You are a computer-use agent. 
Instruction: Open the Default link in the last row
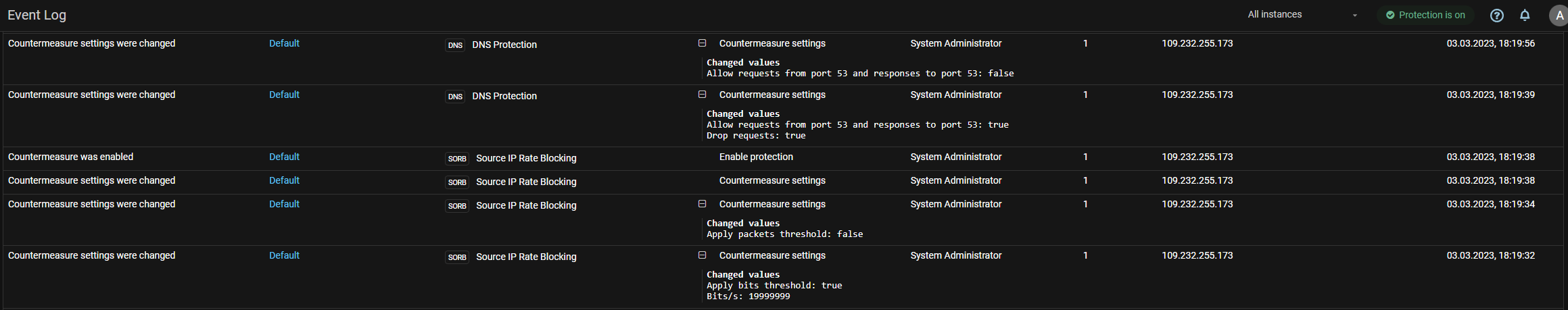pyautogui.click(x=284, y=255)
